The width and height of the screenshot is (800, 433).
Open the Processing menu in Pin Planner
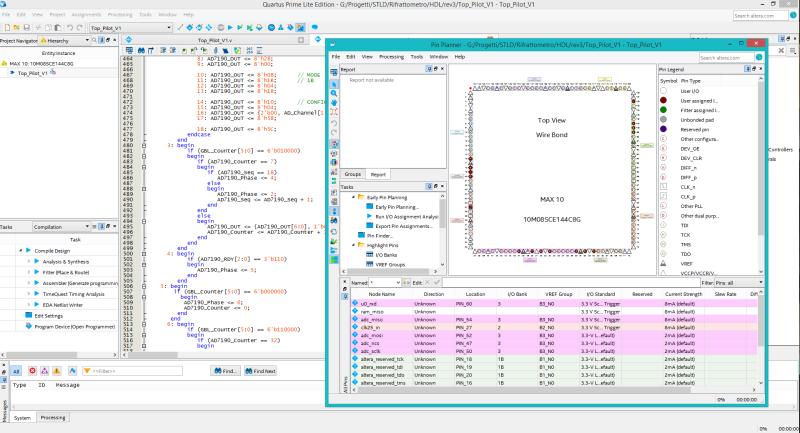(x=391, y=57)
